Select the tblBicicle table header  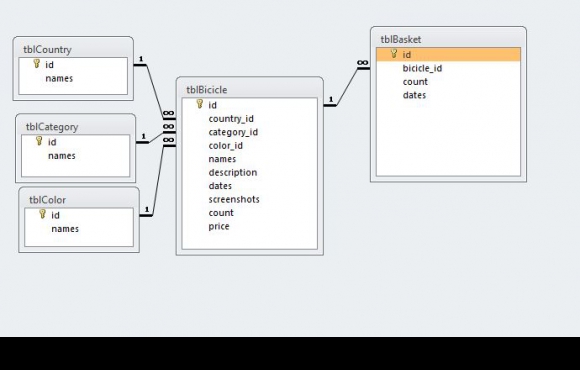coord(250,90)
